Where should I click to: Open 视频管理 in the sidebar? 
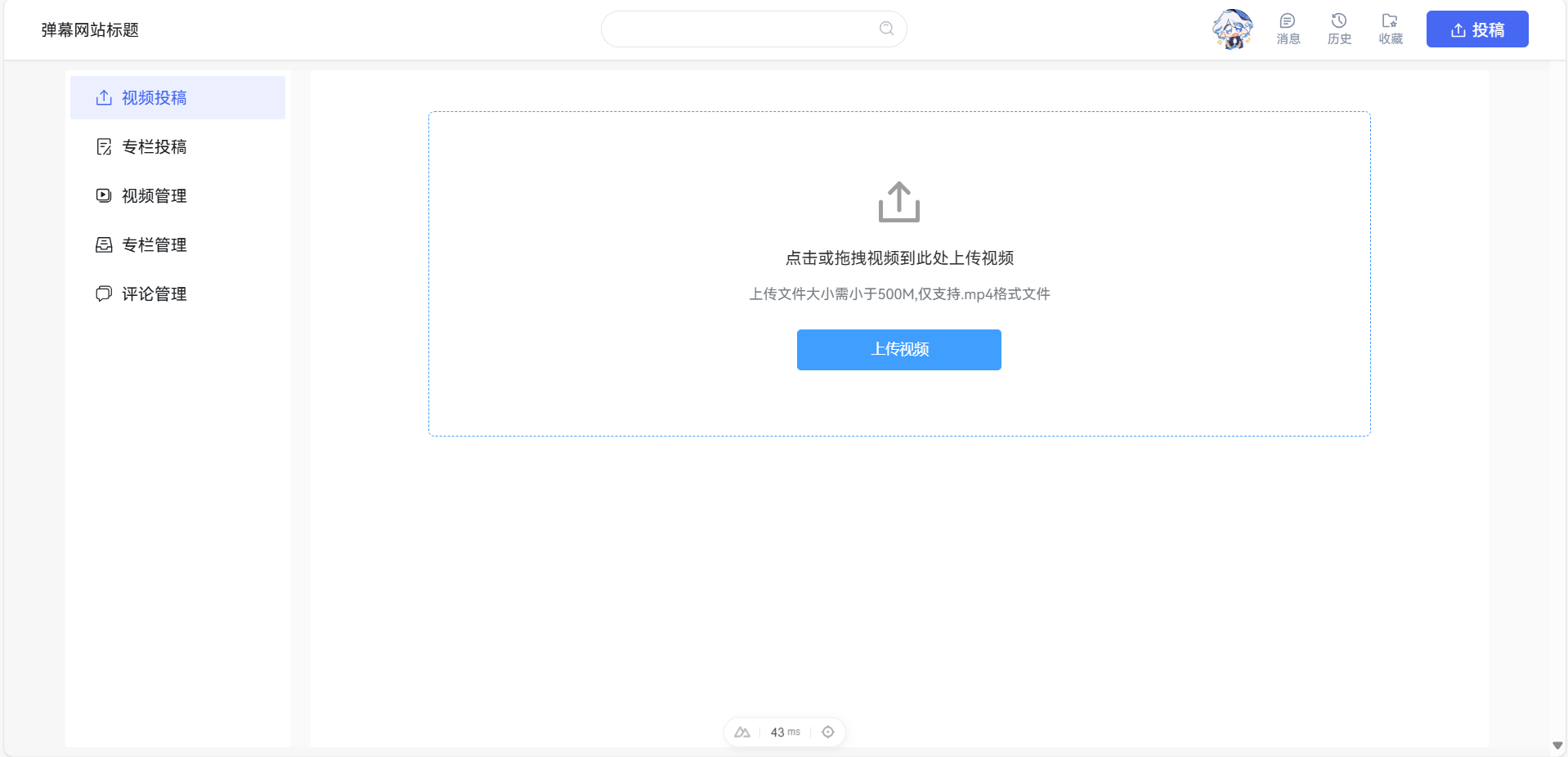tap(177, 196)
